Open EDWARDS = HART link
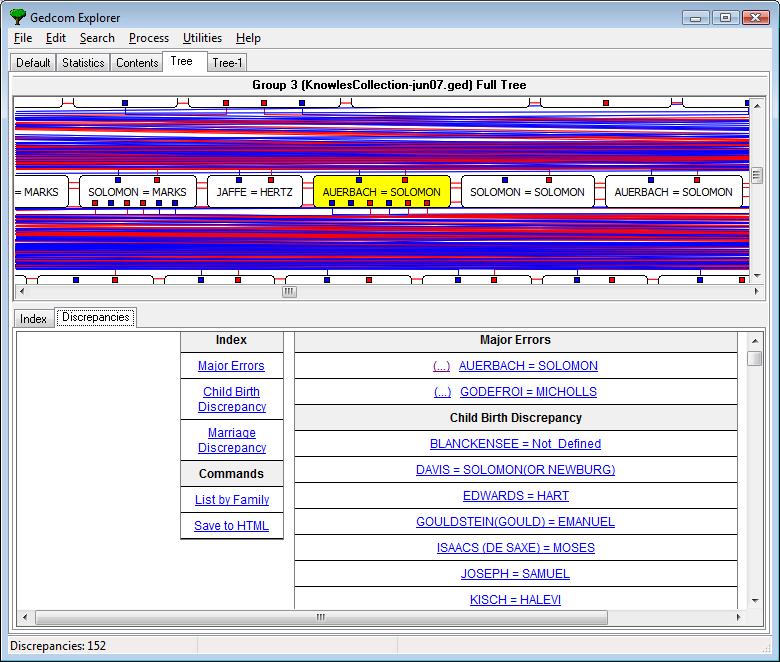 516,495
